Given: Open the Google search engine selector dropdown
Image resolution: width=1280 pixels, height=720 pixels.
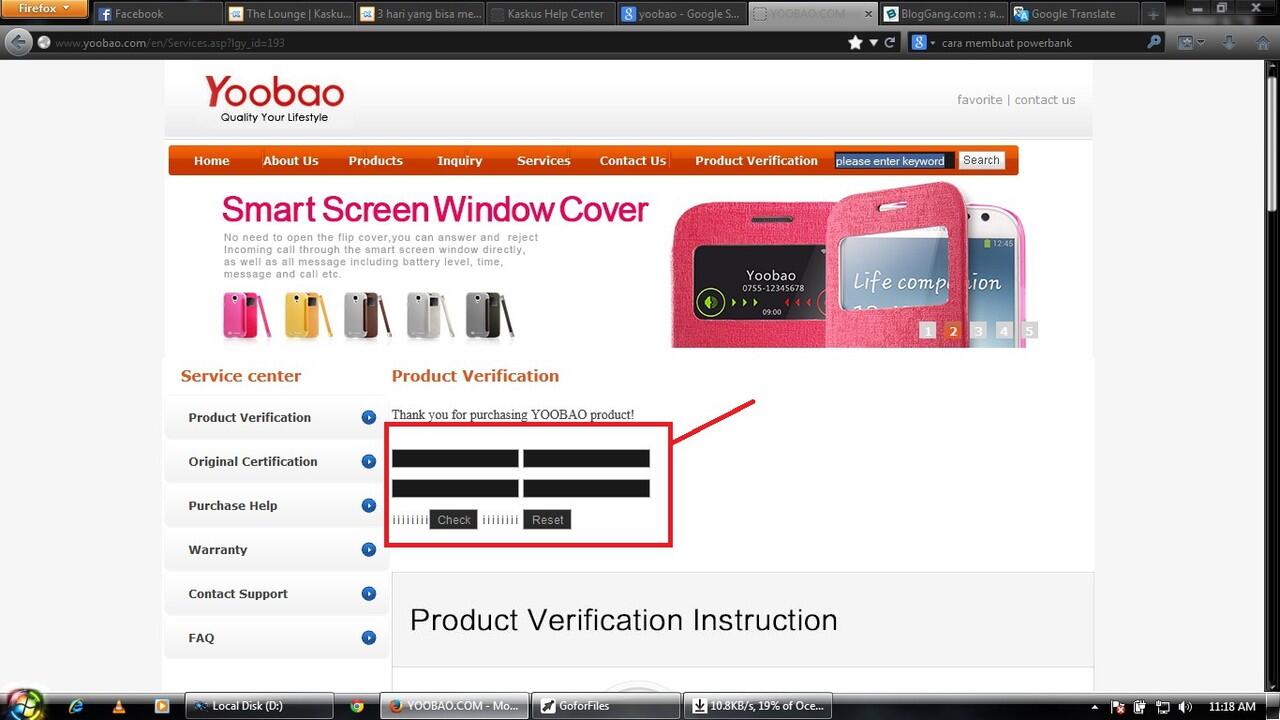Looking at the screenshot, I should click(x=924, y=43).
